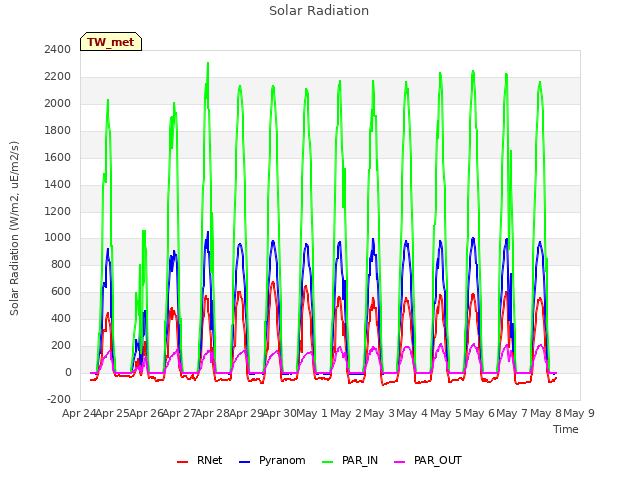Click the 0 y-axis tick label
Screen dimensions: 640x480
(x=68, y=372)
